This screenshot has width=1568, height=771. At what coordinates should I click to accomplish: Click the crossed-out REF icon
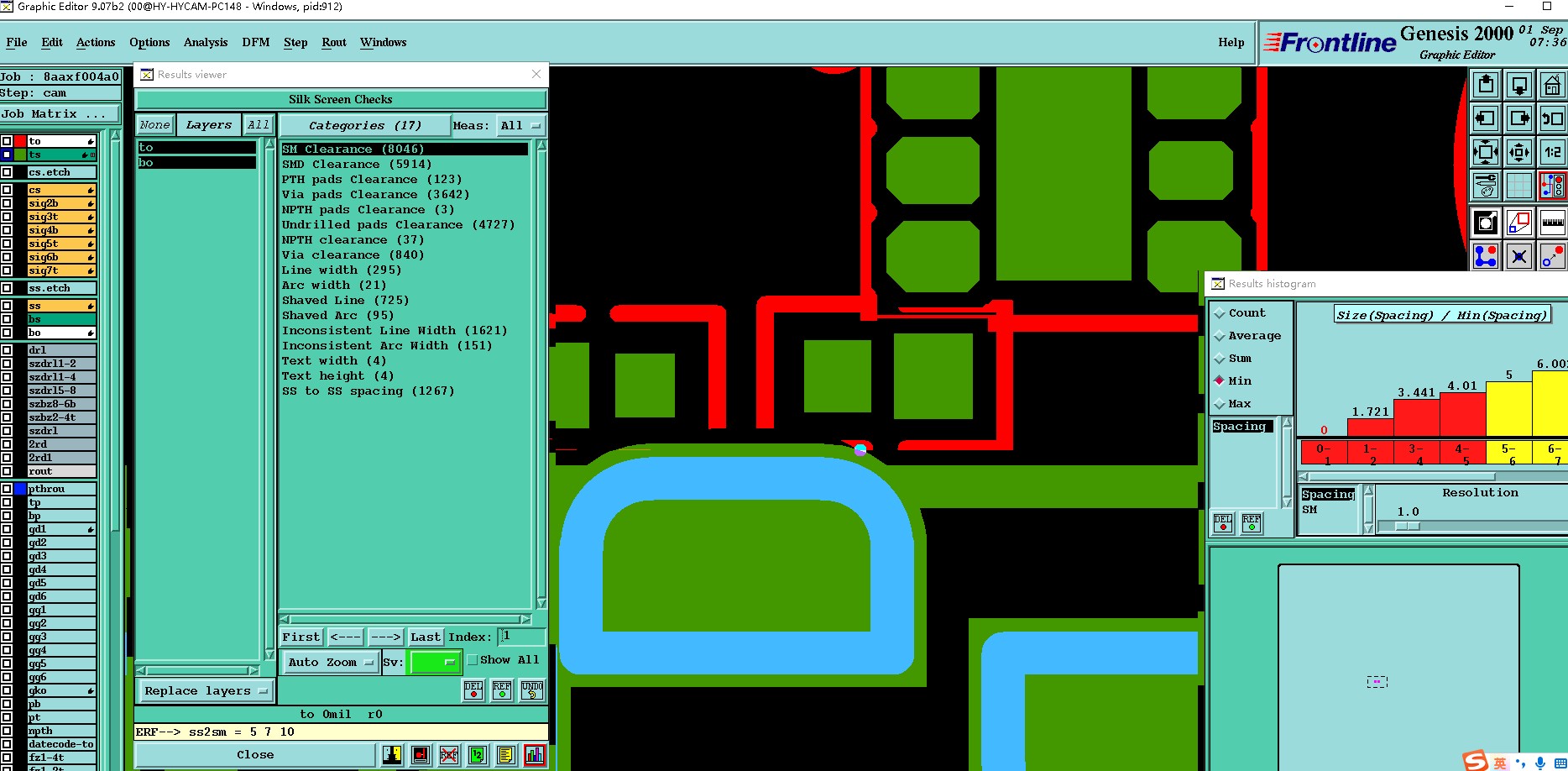click(449, 755)
